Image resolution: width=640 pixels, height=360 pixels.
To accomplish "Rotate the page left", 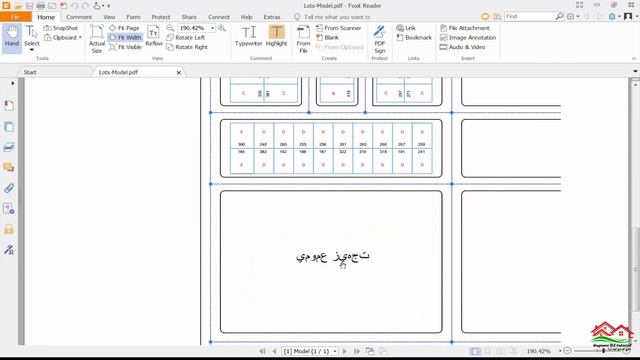I will coord(186,38).
